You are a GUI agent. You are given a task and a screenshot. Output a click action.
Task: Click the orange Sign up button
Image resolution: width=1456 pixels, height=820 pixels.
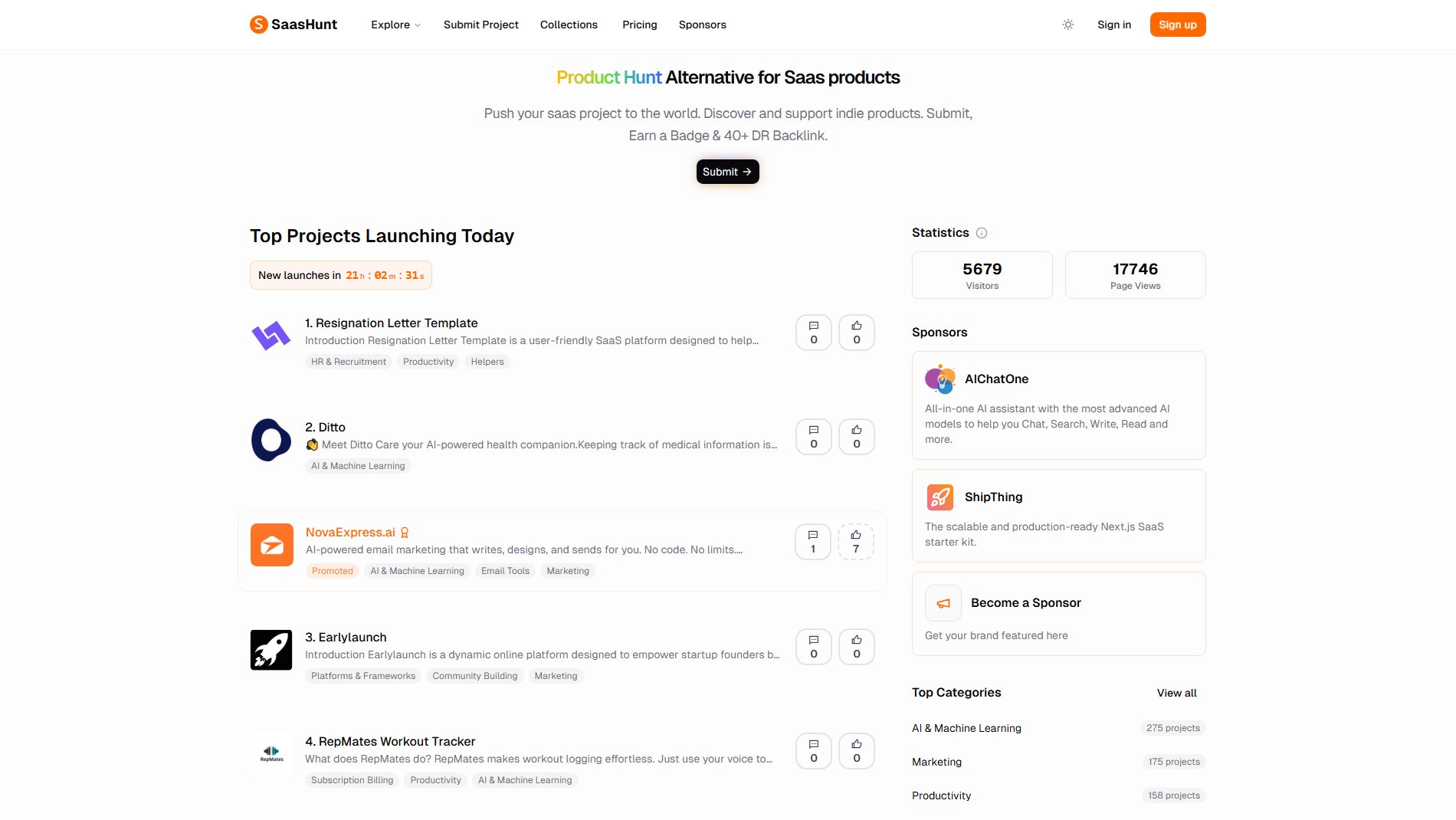(x=1177, y=25)
